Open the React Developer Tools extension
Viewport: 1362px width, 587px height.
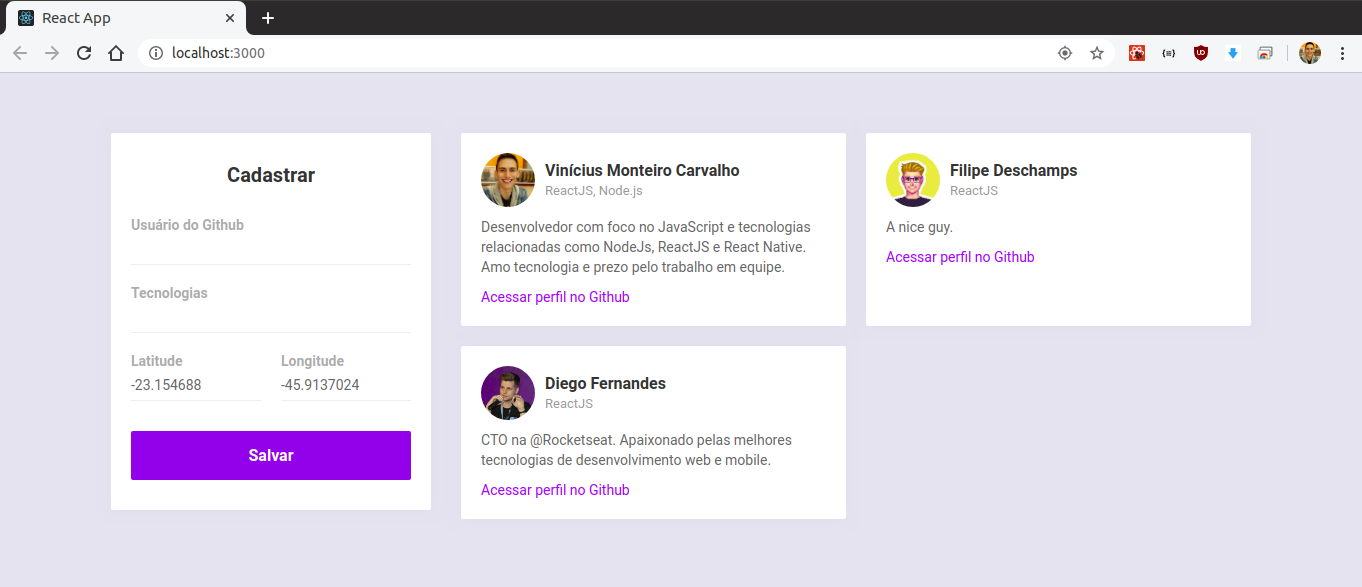[1136, 52]
